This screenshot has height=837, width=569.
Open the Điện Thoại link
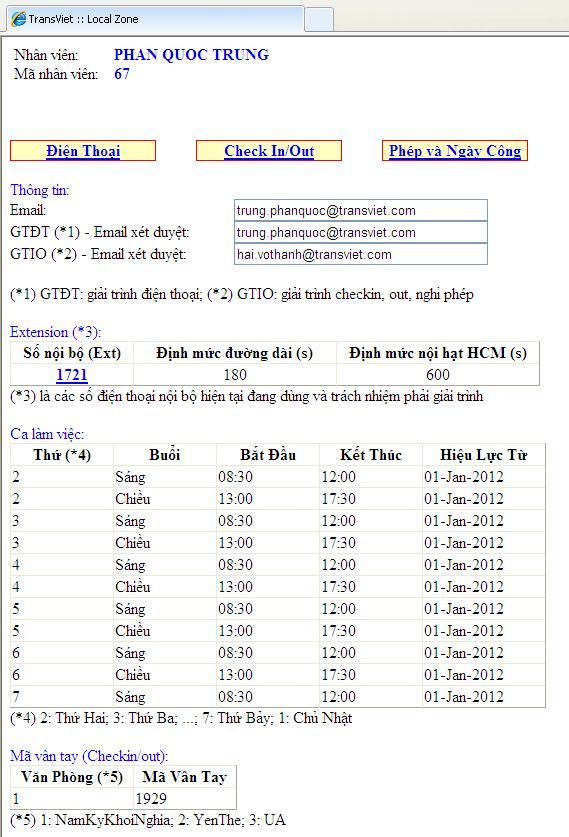pos(83,151)
